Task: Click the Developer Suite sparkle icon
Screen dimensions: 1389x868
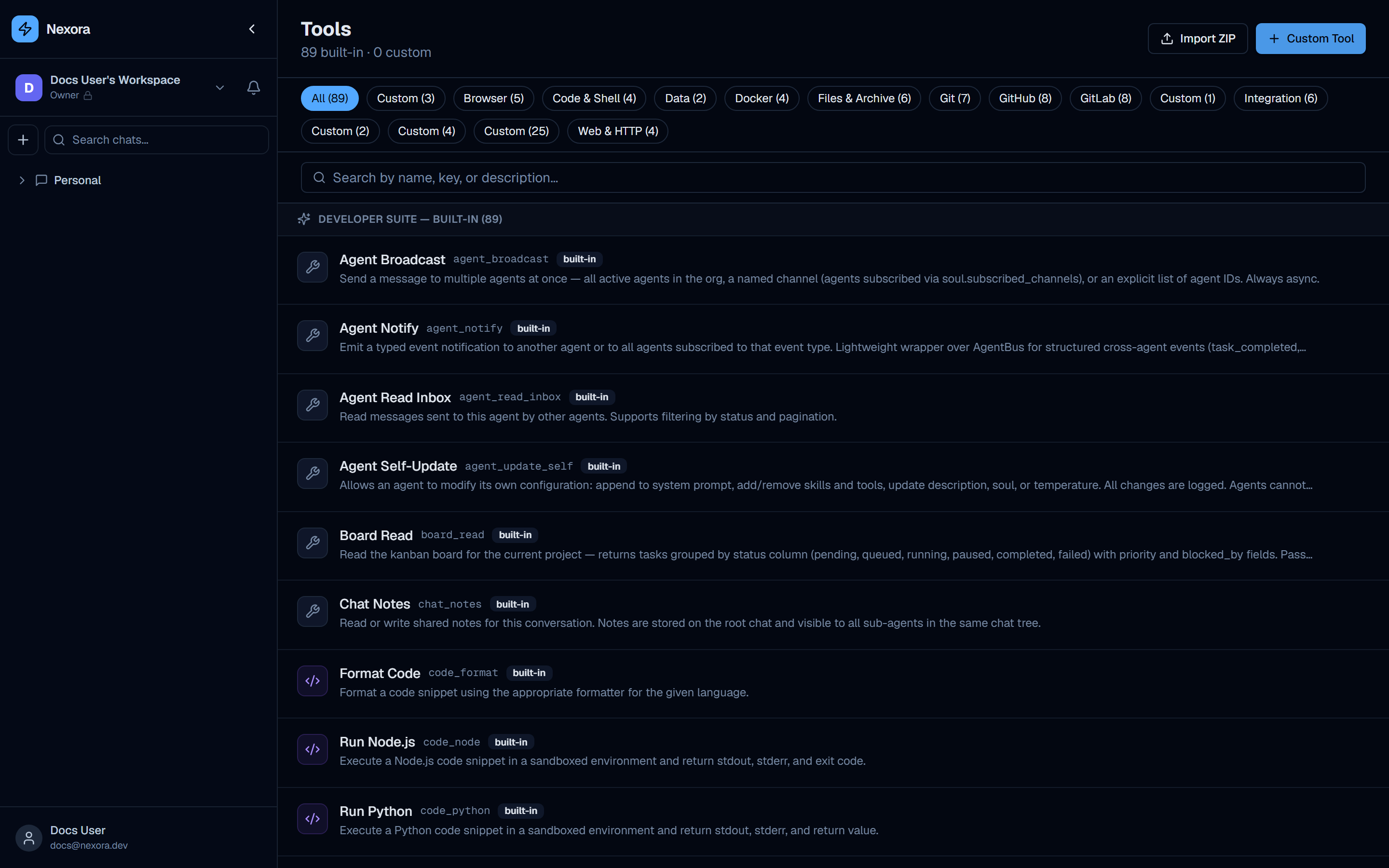Action: pos(304,219)
